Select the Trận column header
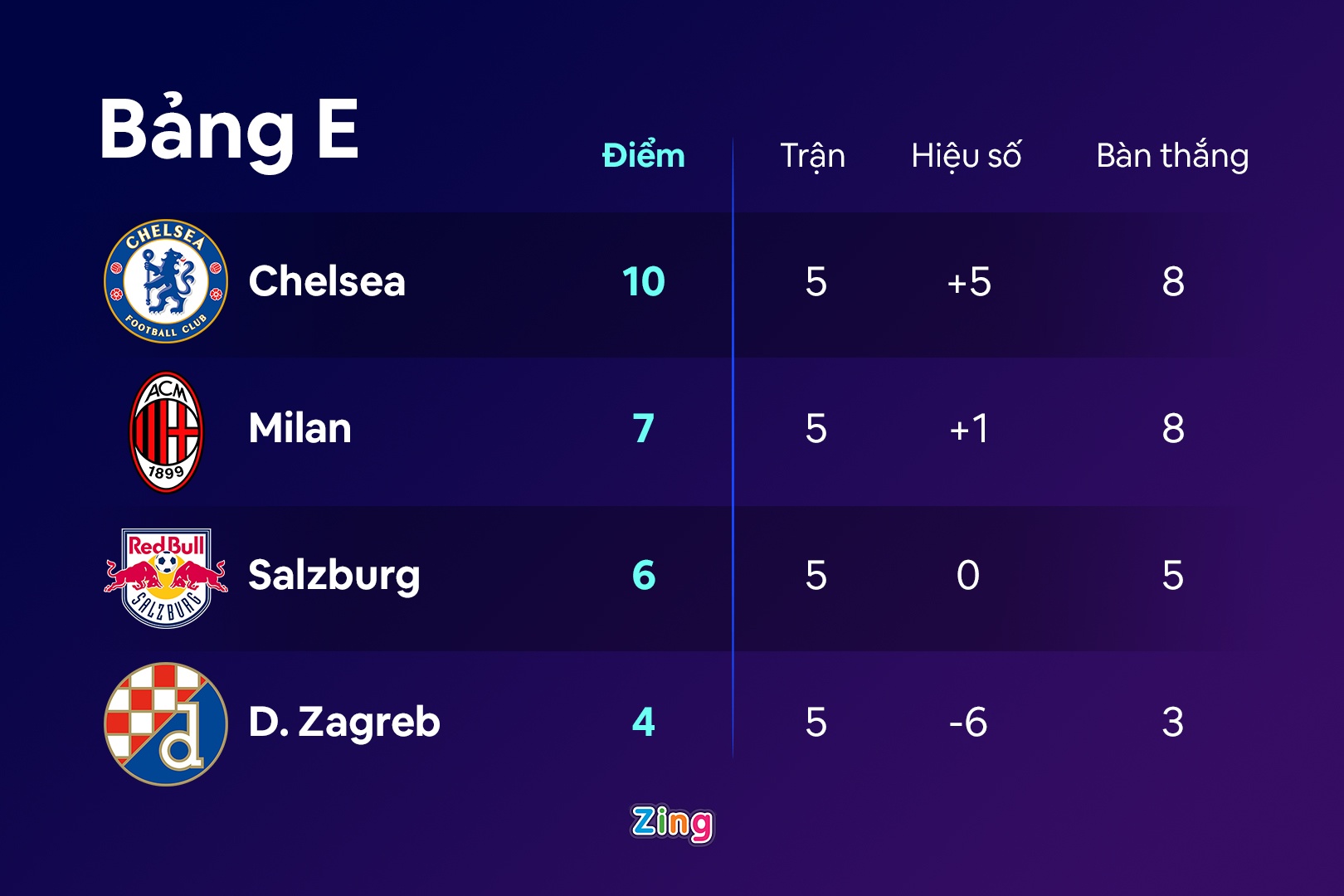 [812, 156]
